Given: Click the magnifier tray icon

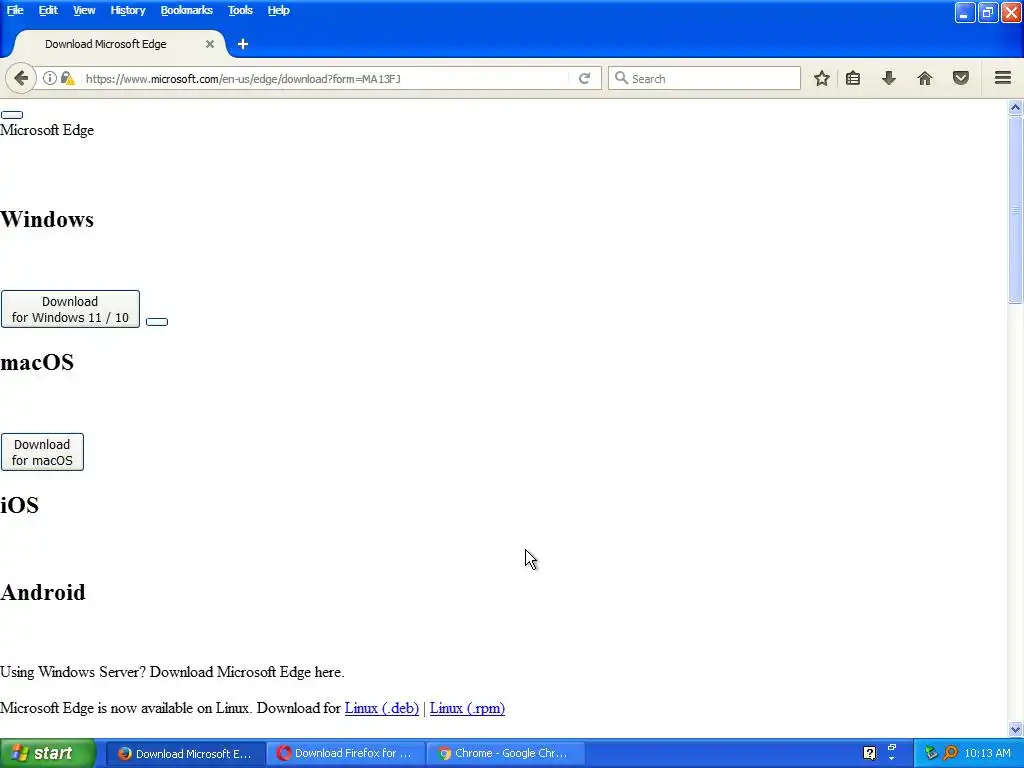Looking at the screenshot, I should tap(950, 753).
